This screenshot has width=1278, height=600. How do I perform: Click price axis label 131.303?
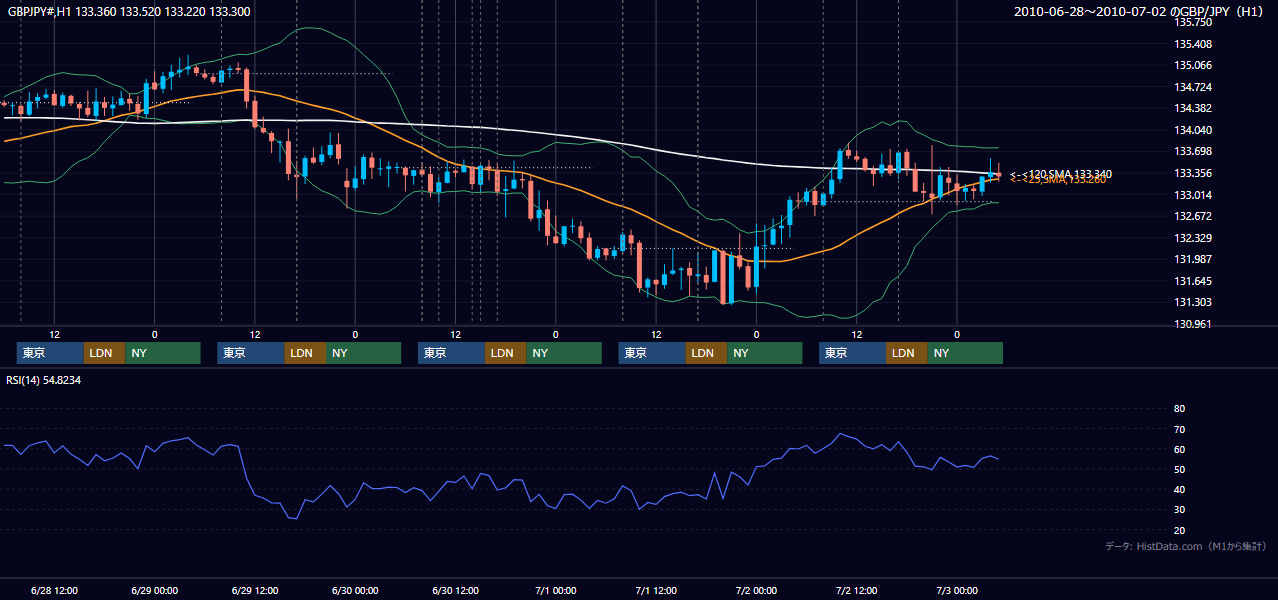(1193, 302)
